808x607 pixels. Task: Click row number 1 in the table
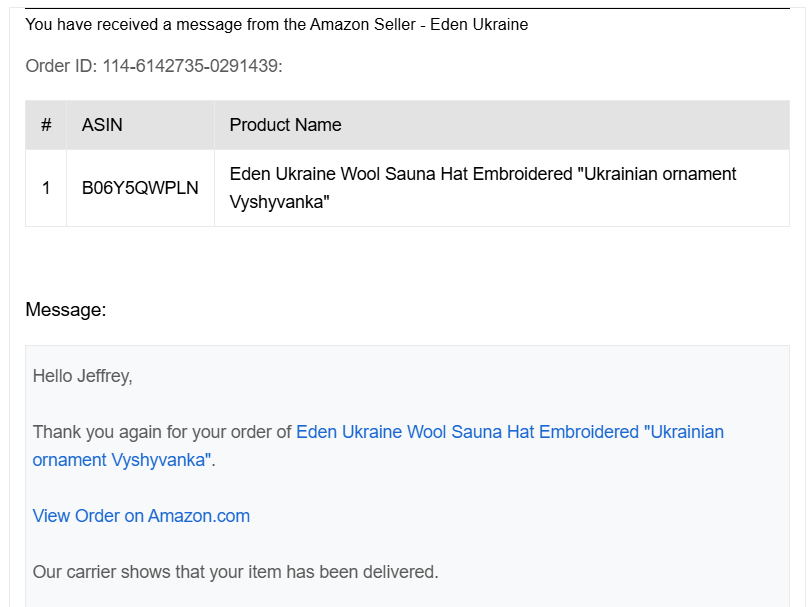coord(46,188)
